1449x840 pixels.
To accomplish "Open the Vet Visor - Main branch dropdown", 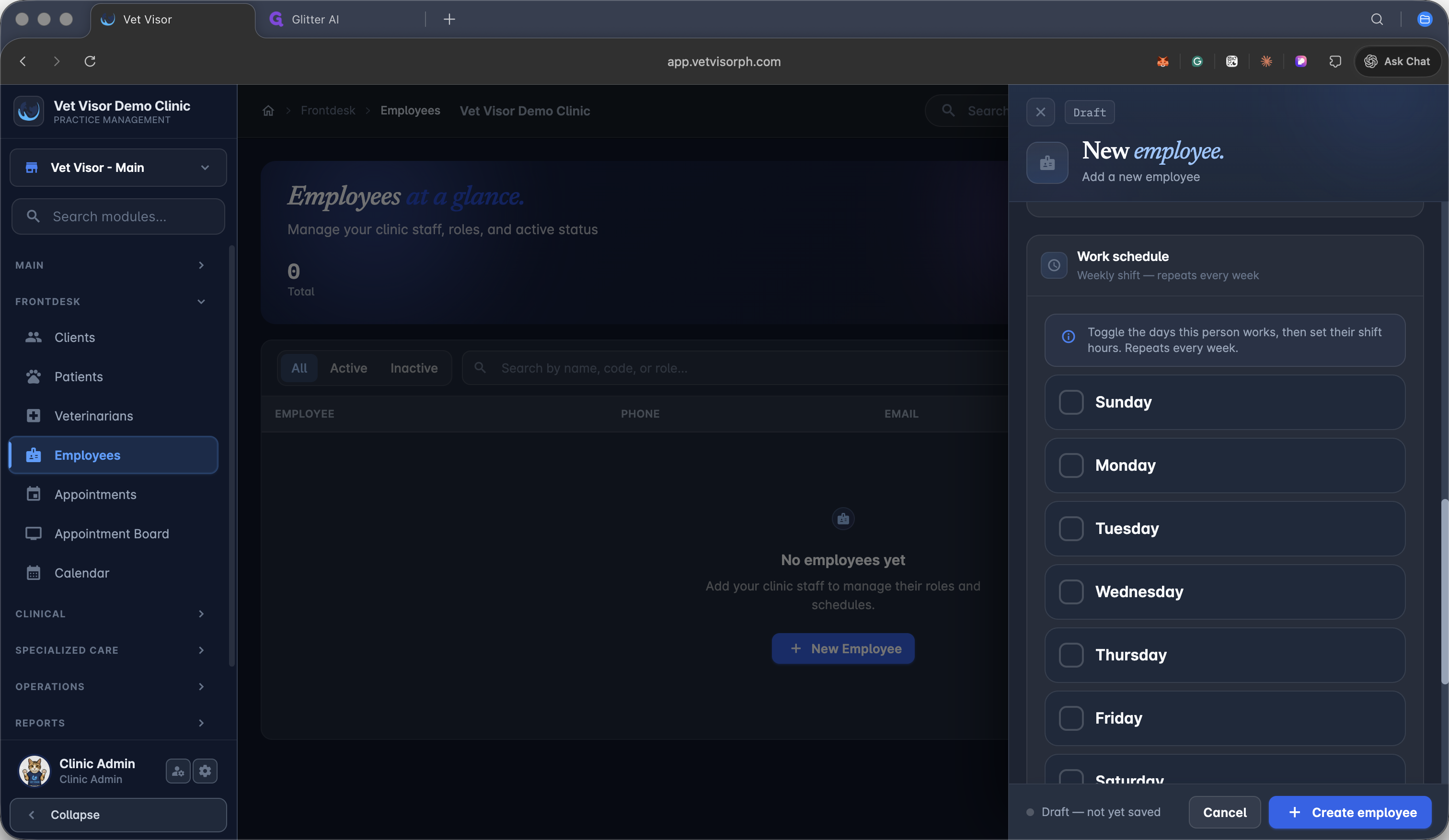I will point(118,168).
